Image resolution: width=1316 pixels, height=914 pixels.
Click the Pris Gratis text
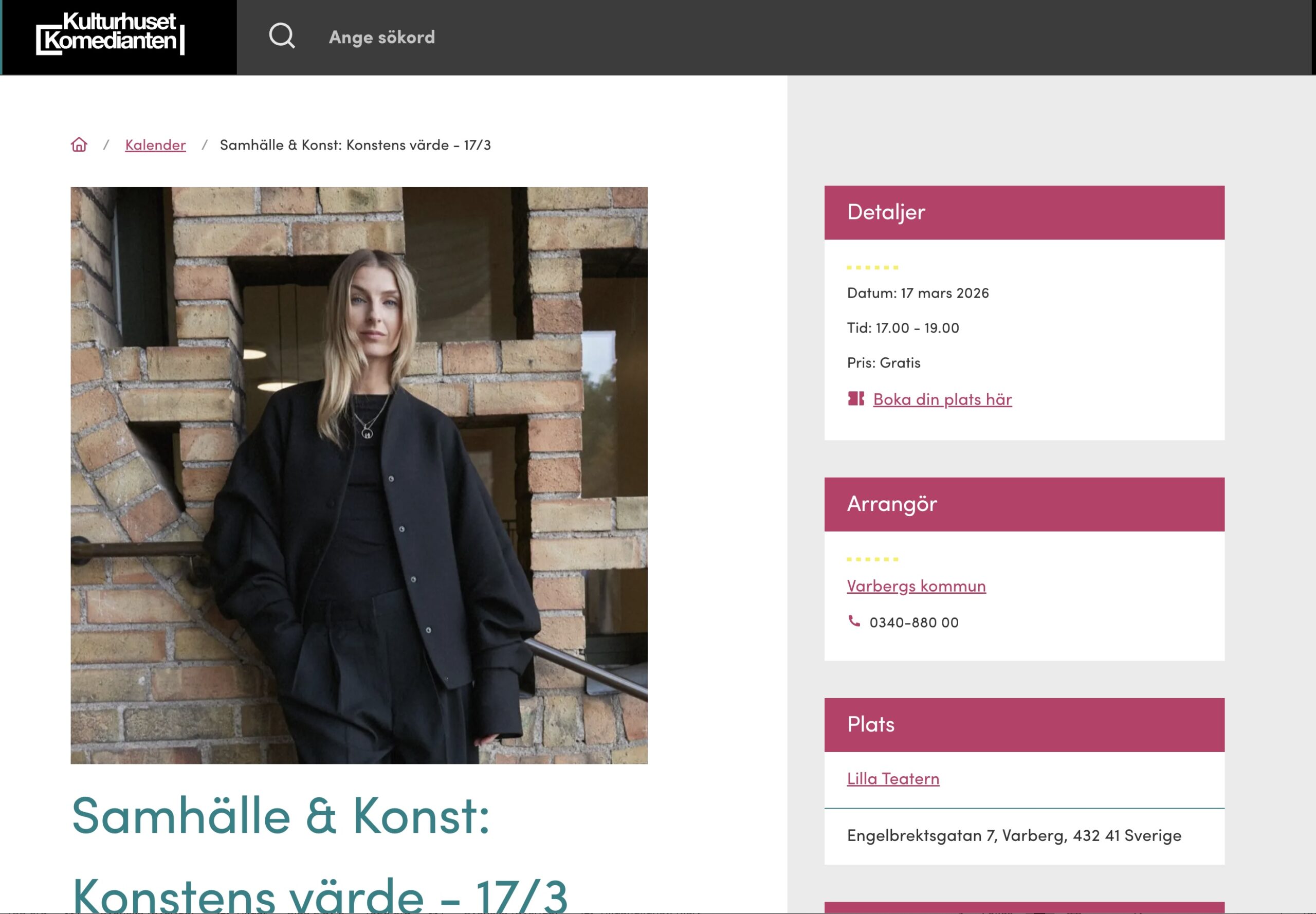[x=884, y=363]
